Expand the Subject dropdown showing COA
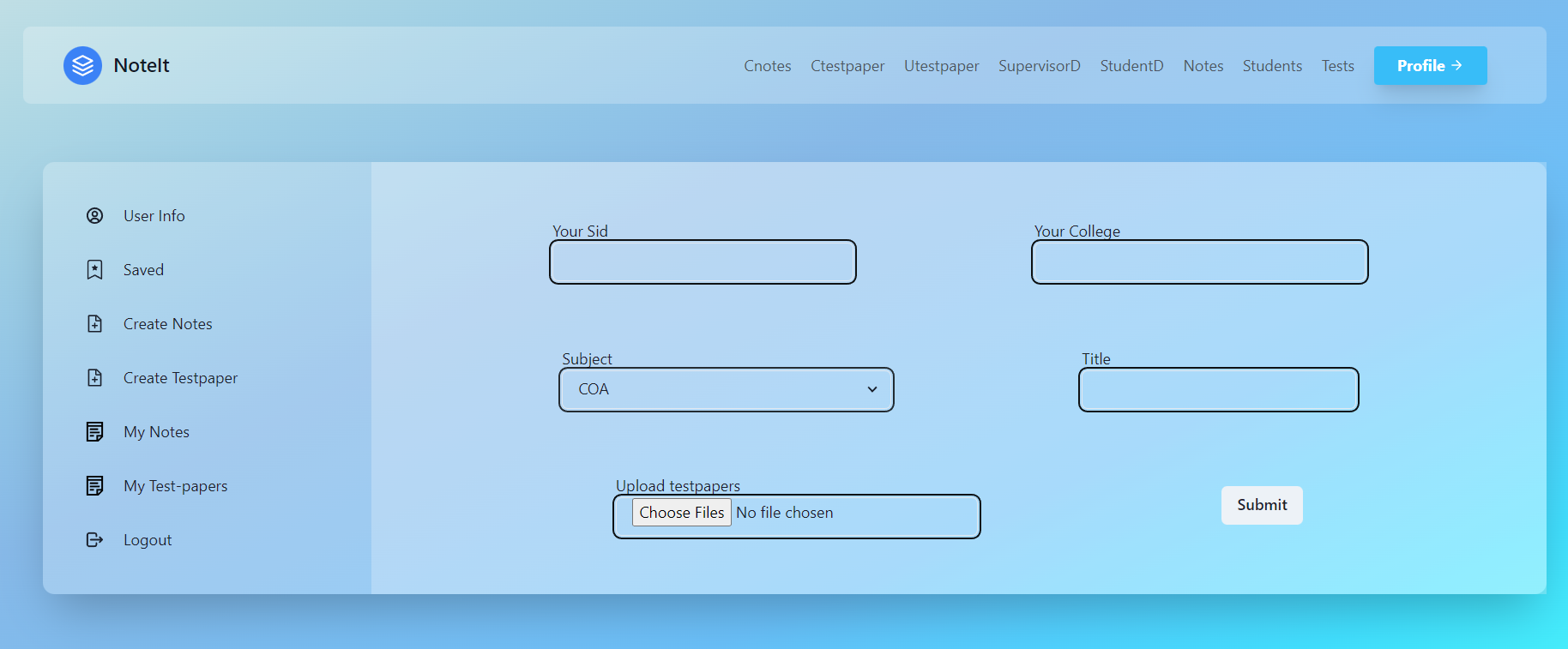Screen dimensions: 1568x649 click(x=727, y=389)
